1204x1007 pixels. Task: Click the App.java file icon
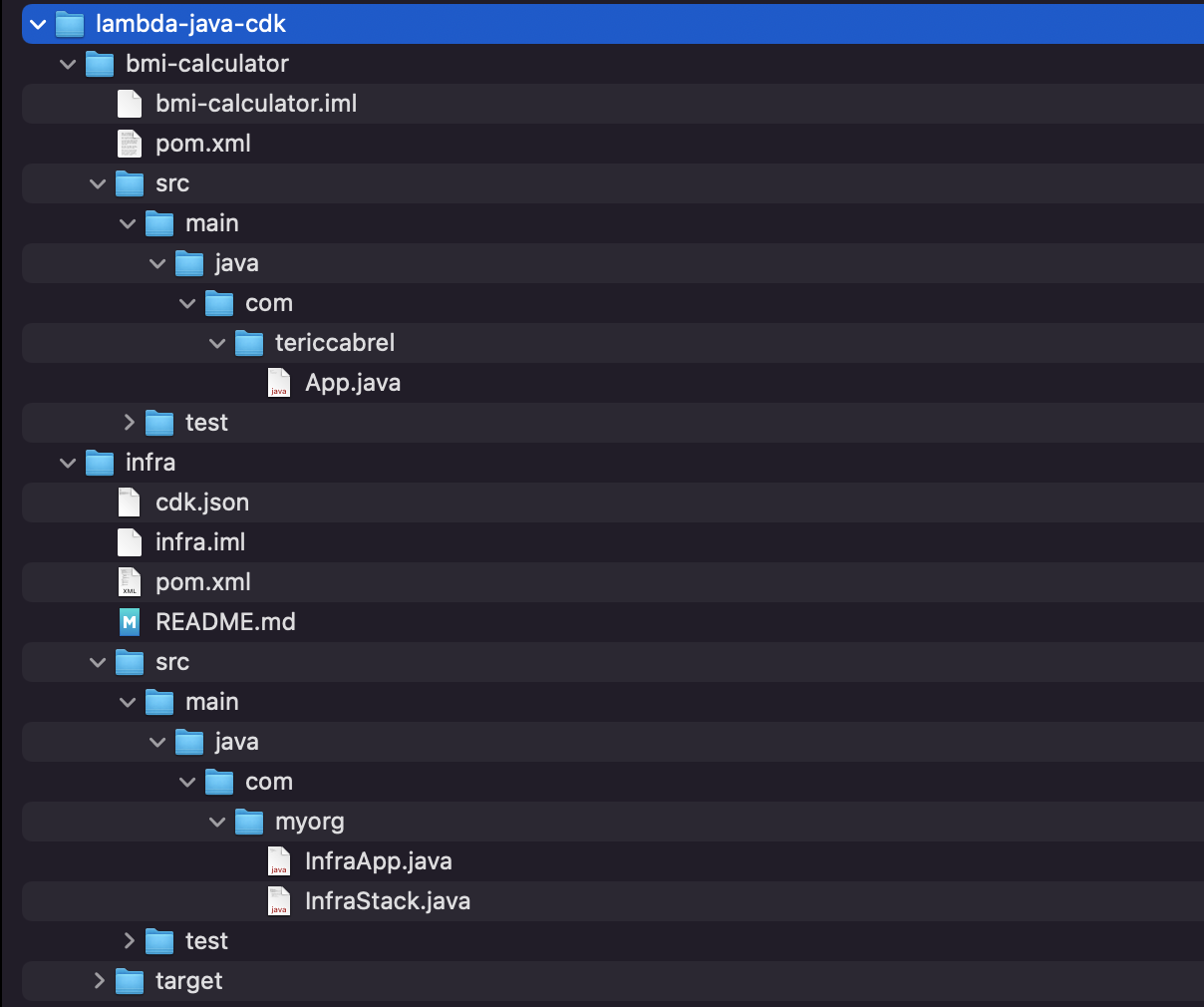pyautogui.click(x=279, y=383)
